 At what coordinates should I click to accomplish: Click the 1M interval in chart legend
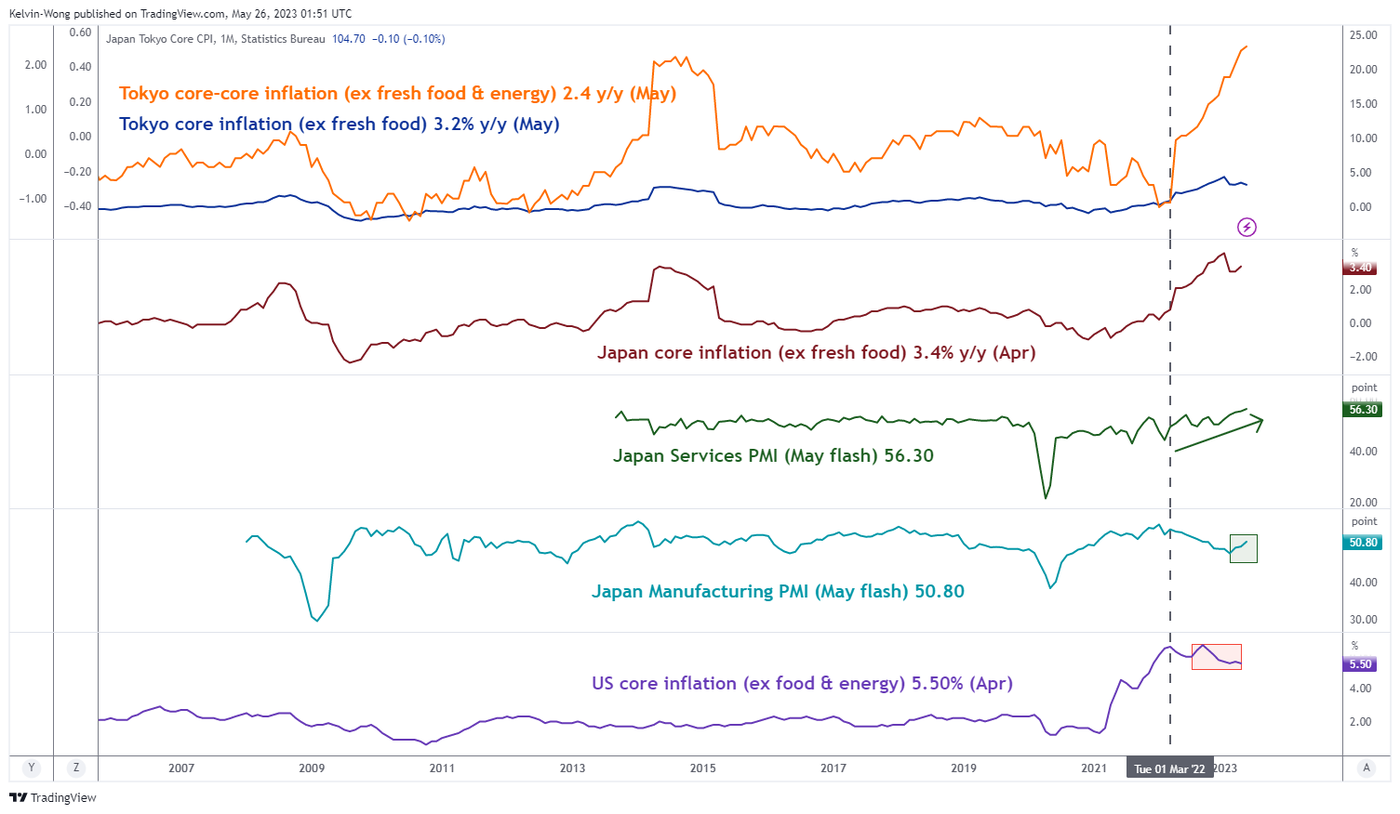coord(240,39)
